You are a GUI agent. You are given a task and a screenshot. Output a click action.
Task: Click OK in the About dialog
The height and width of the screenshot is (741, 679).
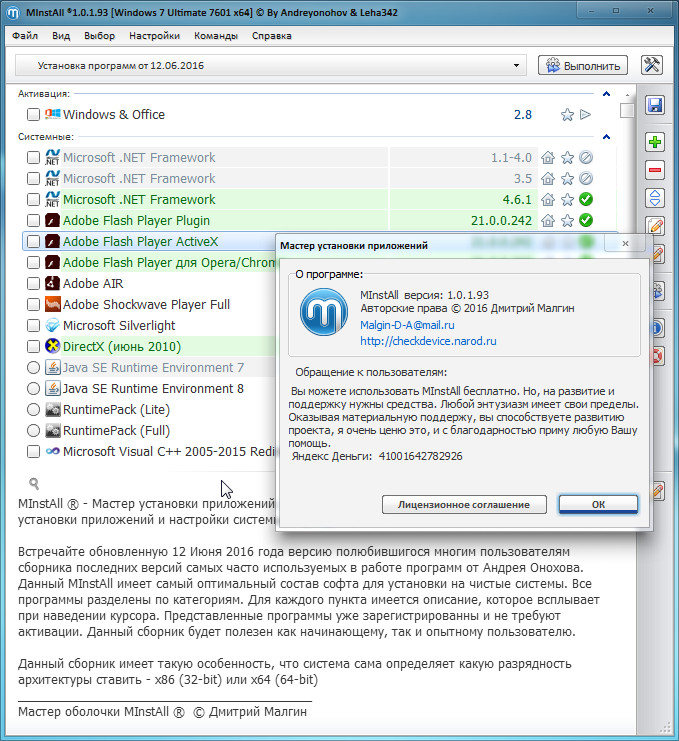point(598,504)
